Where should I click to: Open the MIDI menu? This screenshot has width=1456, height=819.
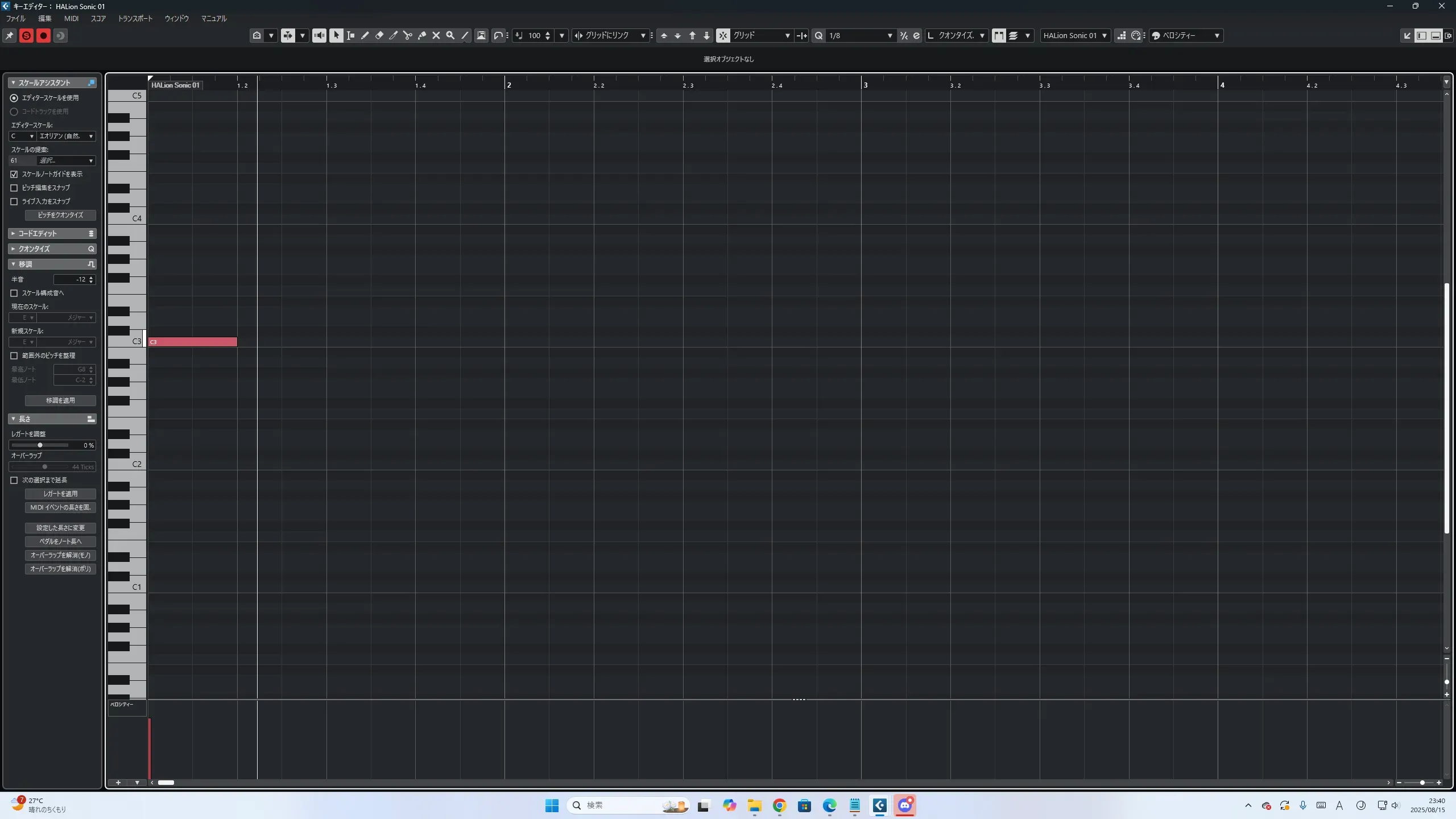(71, 18)
